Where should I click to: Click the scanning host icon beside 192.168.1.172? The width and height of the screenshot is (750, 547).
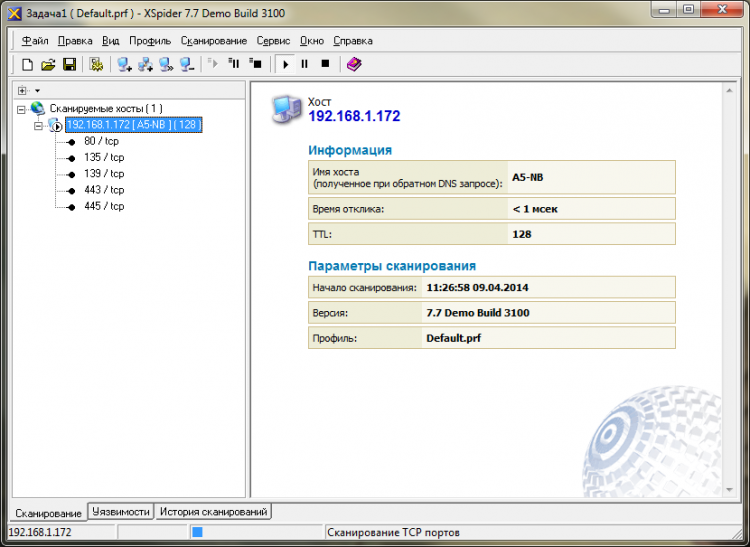click(x=55, y=125)
